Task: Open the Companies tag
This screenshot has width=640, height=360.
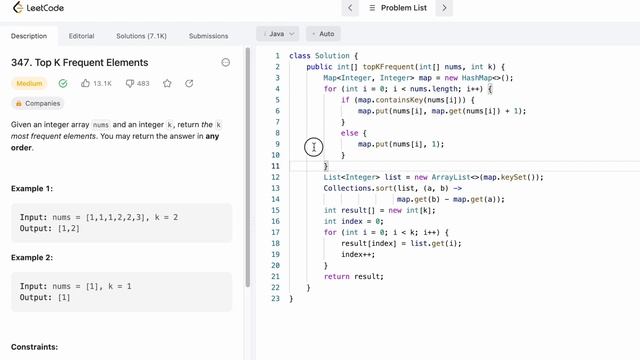Action: (x=38, y=103)
